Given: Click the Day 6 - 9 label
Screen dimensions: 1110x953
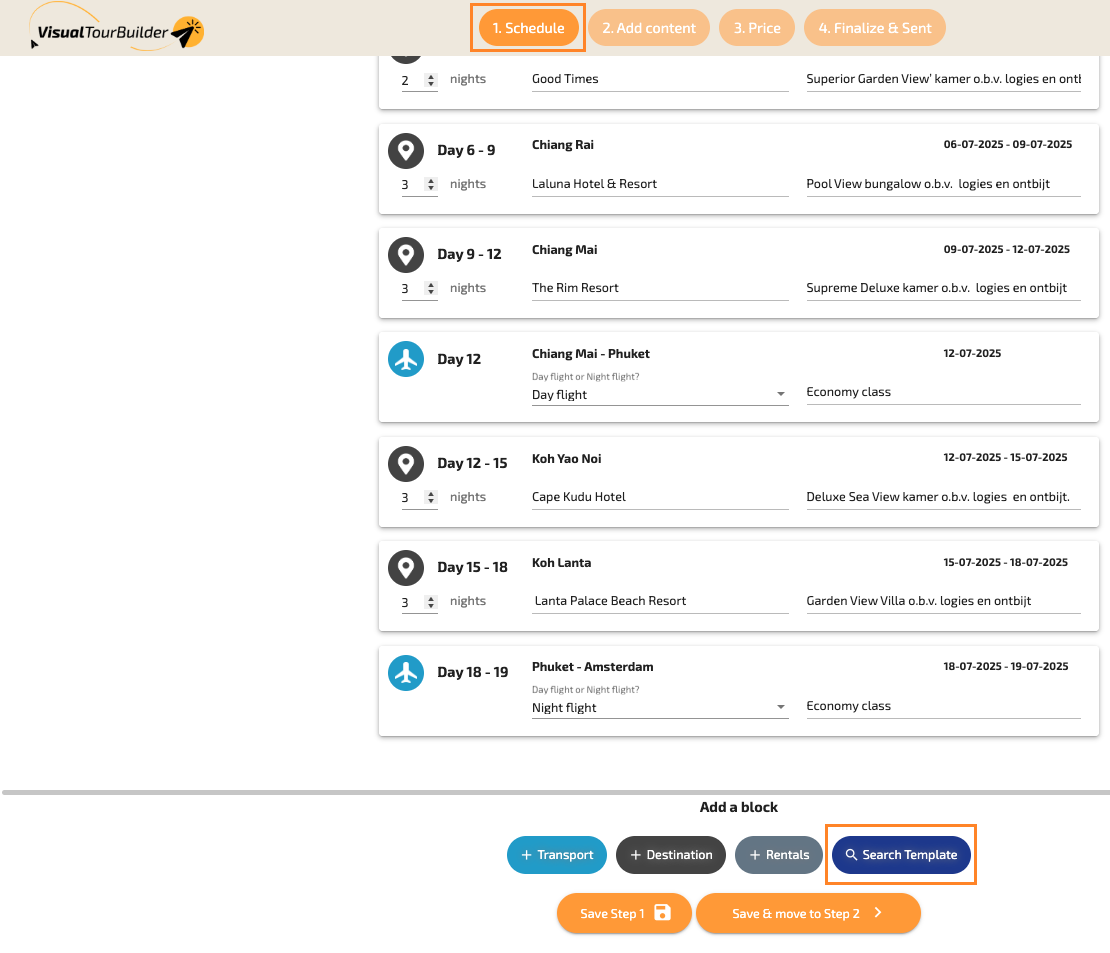Looking at the screenshot, I should pos(466,150).
